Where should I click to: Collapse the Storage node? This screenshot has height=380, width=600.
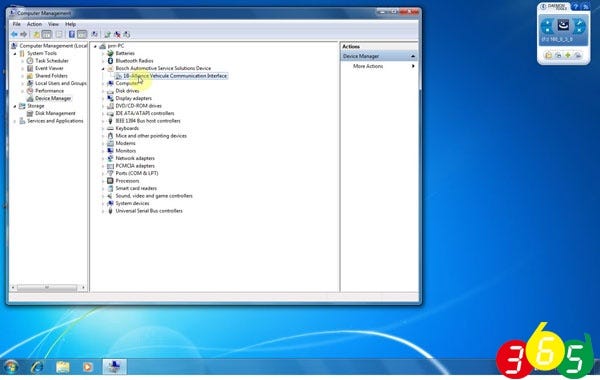[15, 106]
